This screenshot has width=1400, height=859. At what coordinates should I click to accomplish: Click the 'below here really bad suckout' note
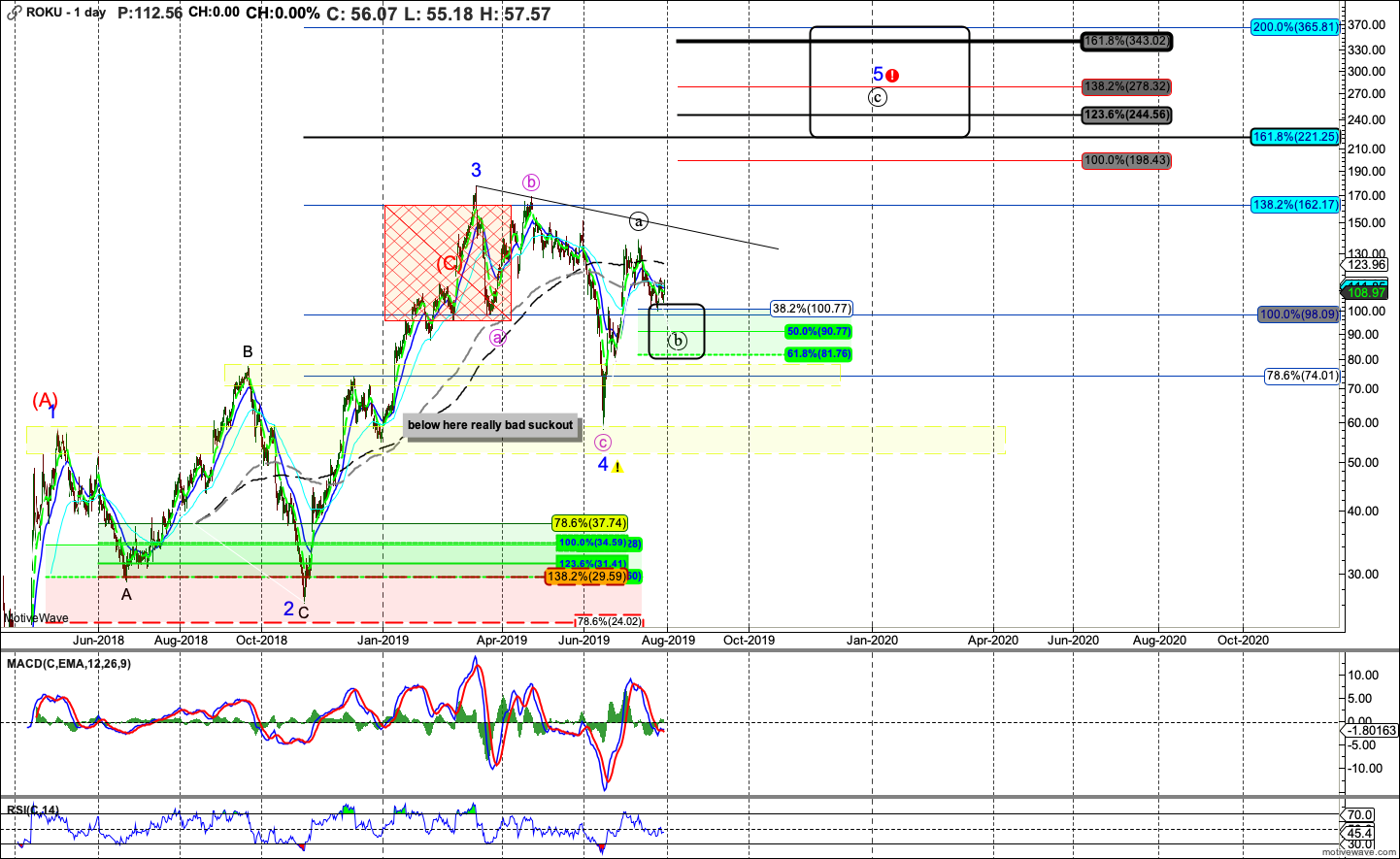click(490, 425)
